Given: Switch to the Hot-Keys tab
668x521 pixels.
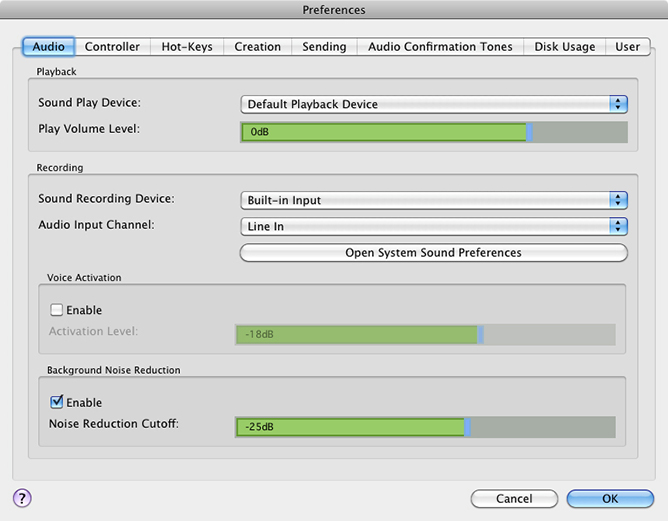Looking at the screenshot, I should pyautogui.click(x=187, y=47).
